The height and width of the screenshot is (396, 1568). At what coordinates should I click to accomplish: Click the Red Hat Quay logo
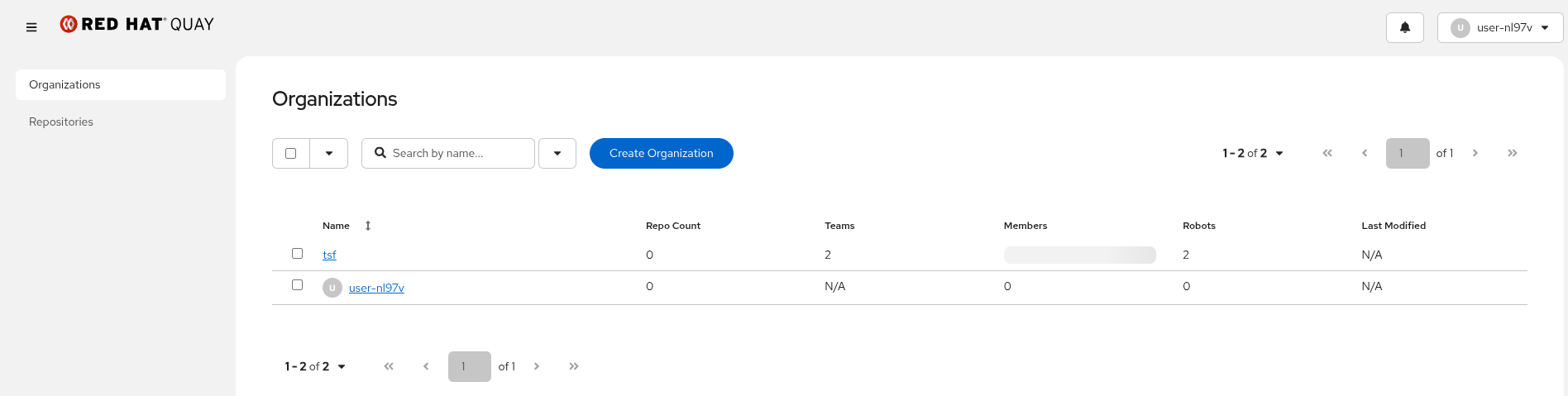136,25
